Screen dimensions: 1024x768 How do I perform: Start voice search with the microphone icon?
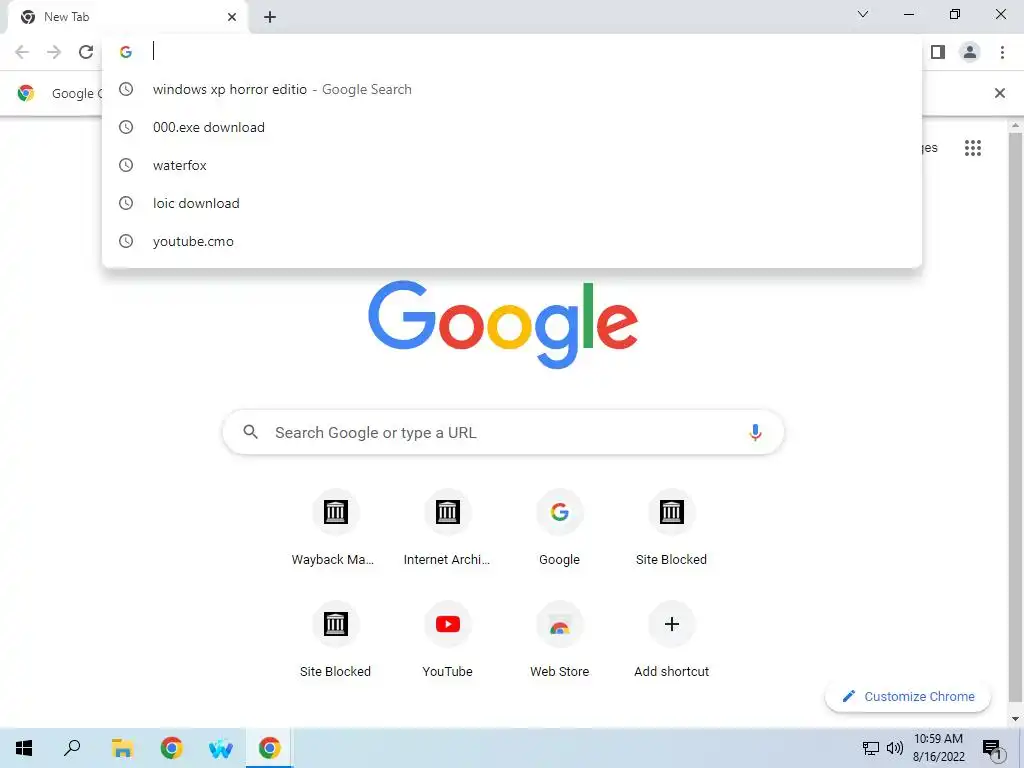click(756, 432)
